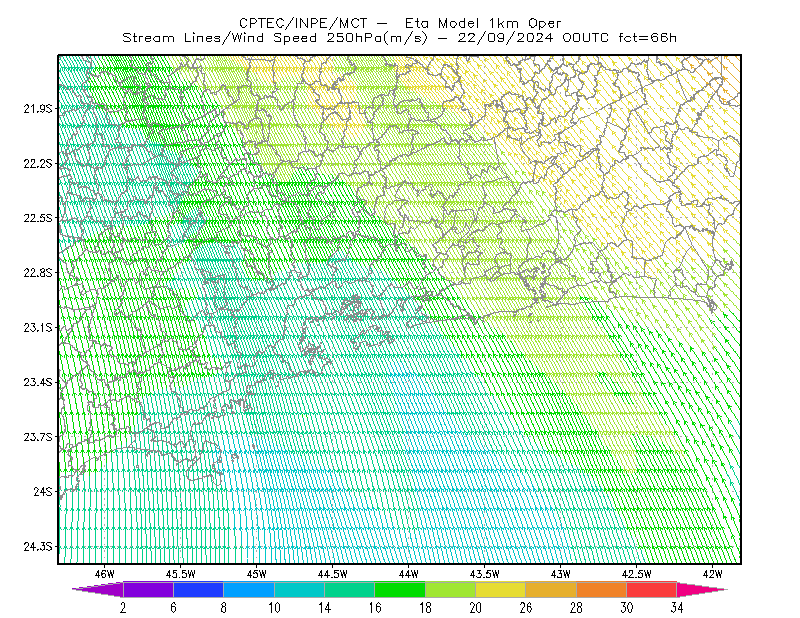The image size is (800, 618).
Task: Click the title text 'CPTEC/INPE/MCT — Eta Model 1km Oper'
Action: [x=400, y=23]
